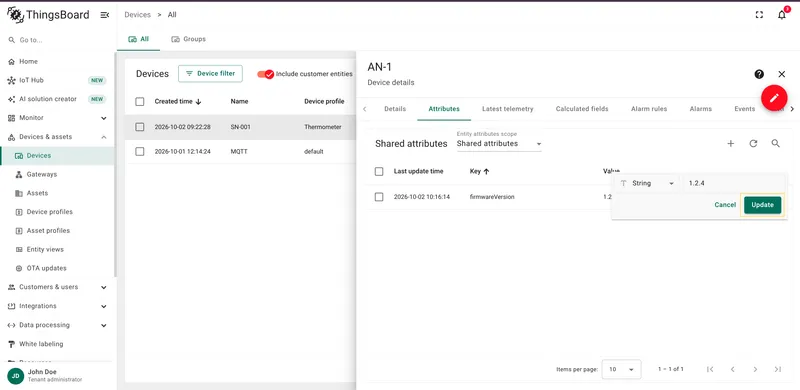Click the ThingsBoard logo
This screenshot has height=390, width=800.
(48, 15)
